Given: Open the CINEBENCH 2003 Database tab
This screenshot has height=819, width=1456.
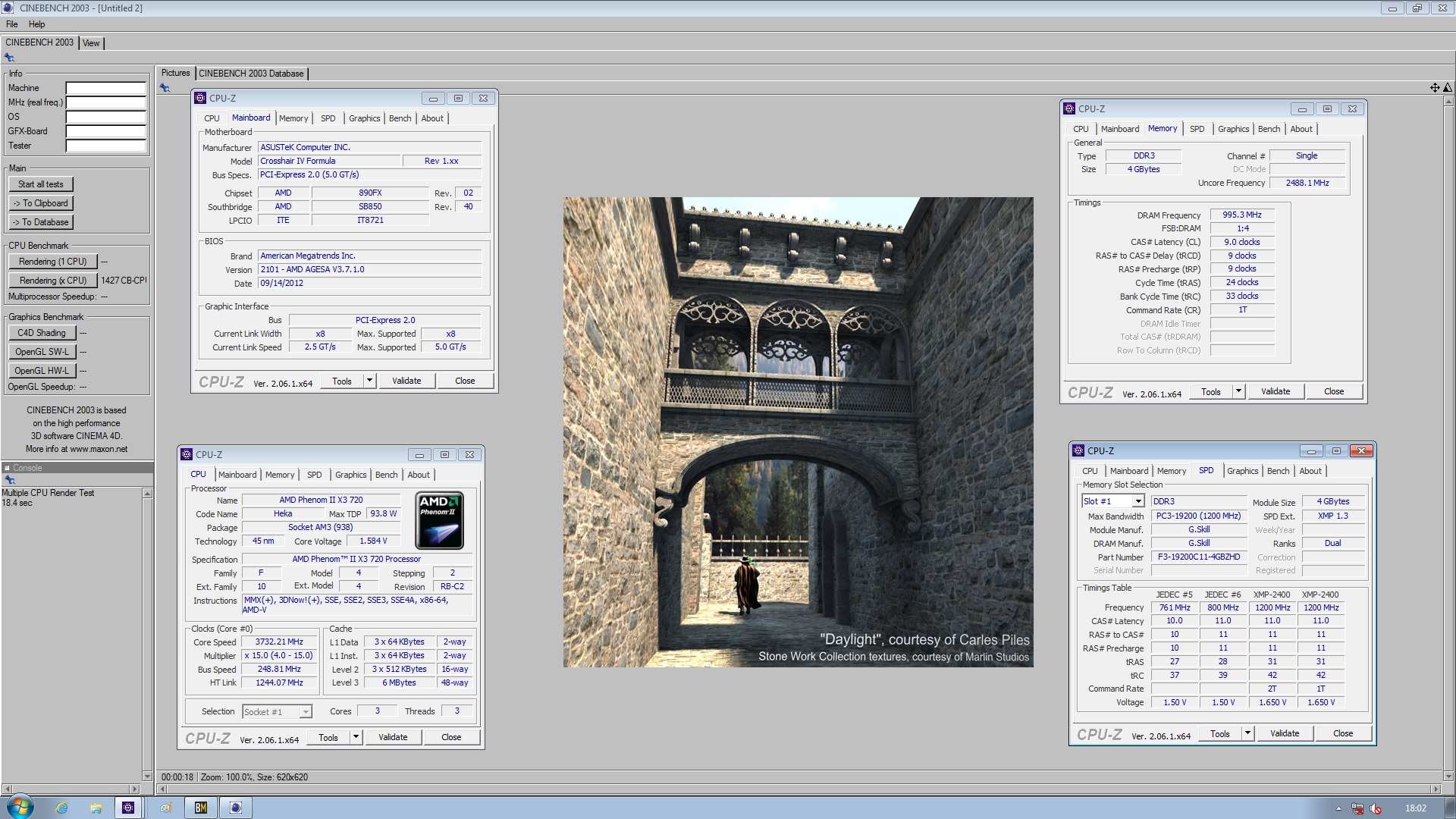Looking at the screenshot, I should tap(251, 74).
